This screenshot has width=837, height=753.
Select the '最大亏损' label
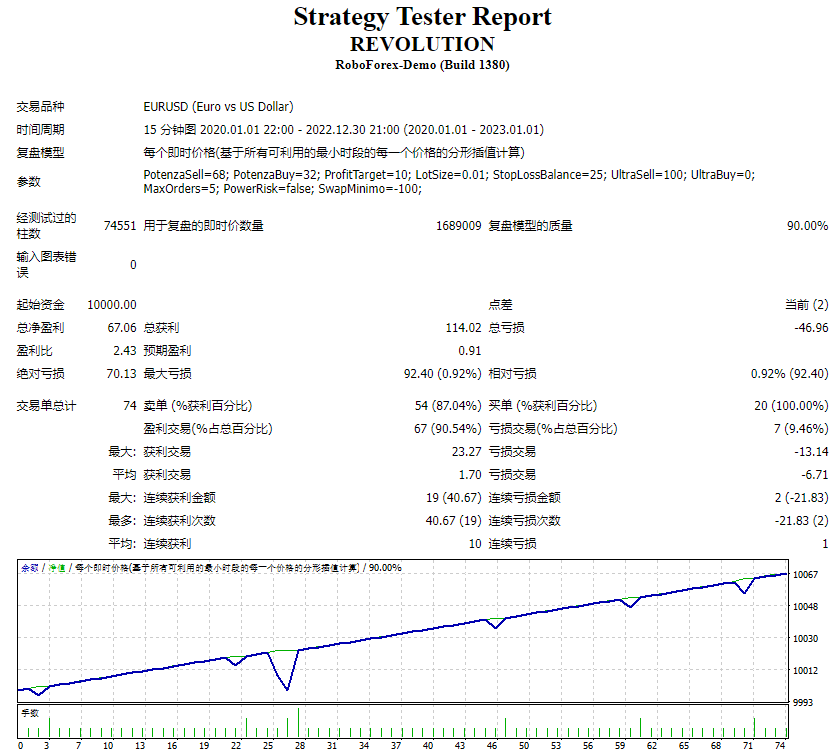click(x=167, y=374)
